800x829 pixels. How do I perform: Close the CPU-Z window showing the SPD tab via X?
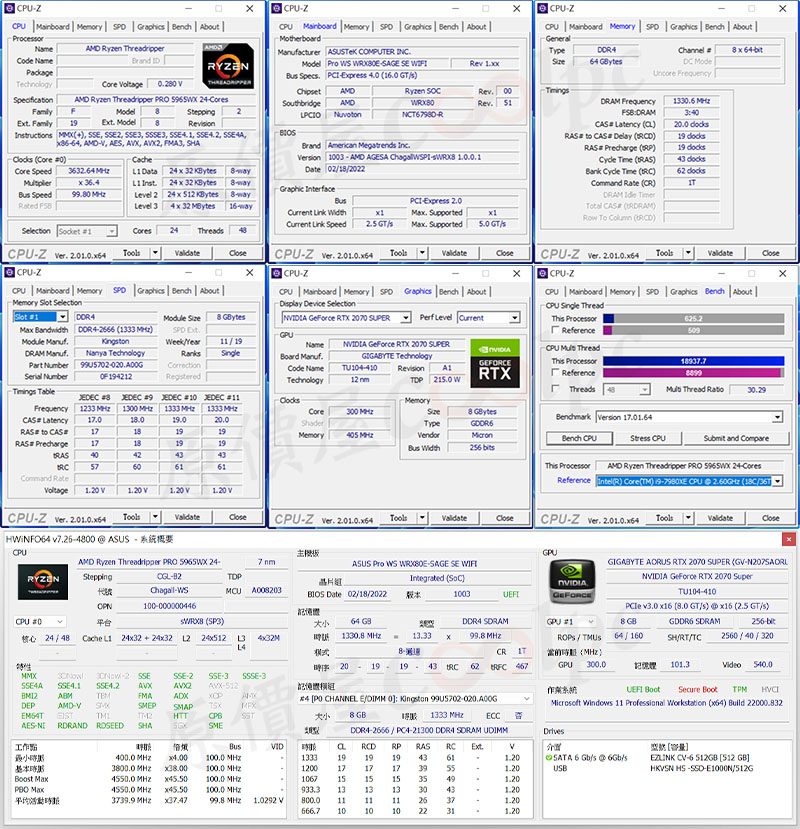[250, 272]
